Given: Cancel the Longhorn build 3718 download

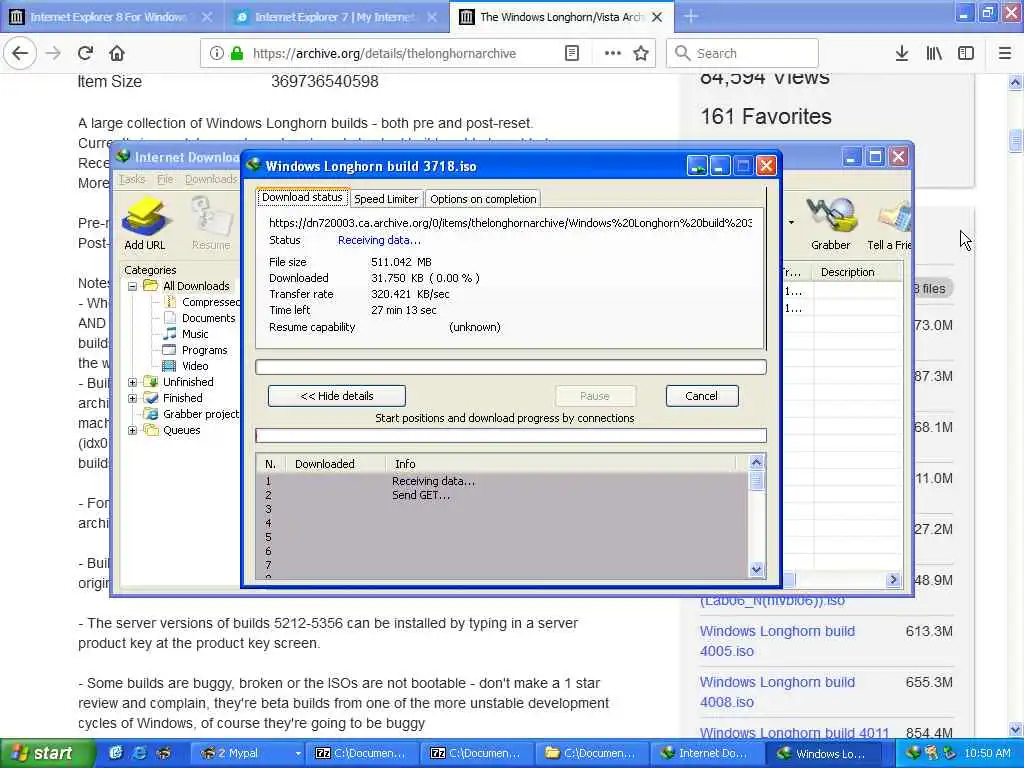Looking at the screenshot, I should tap(702, 396).
